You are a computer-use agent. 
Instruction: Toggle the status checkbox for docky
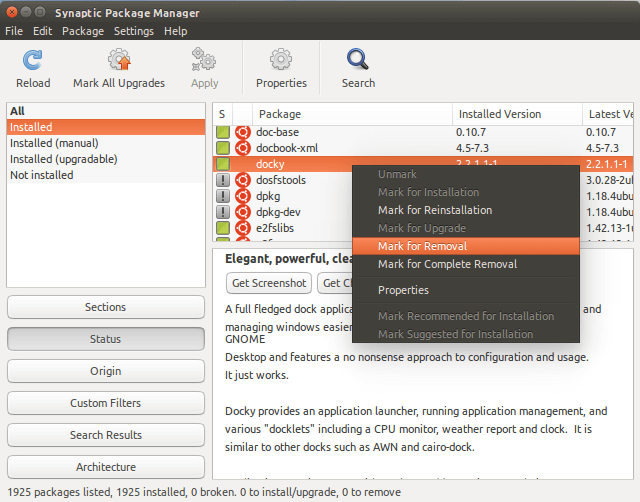223,164
